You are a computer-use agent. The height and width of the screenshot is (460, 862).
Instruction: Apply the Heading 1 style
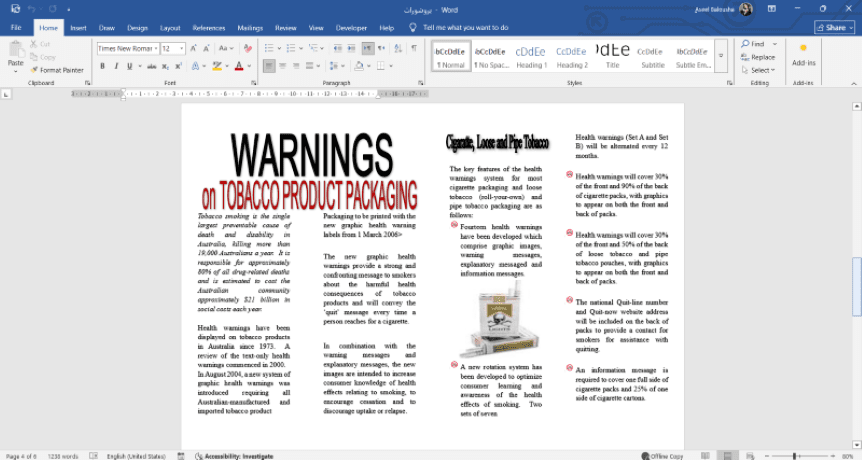coord(531,55)
